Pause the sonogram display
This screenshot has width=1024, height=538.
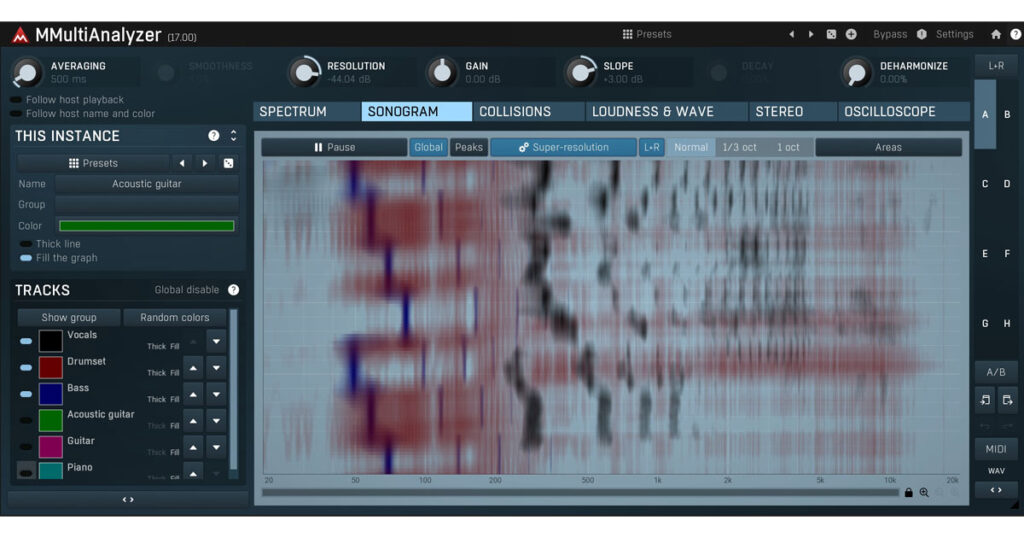(334, 148)
